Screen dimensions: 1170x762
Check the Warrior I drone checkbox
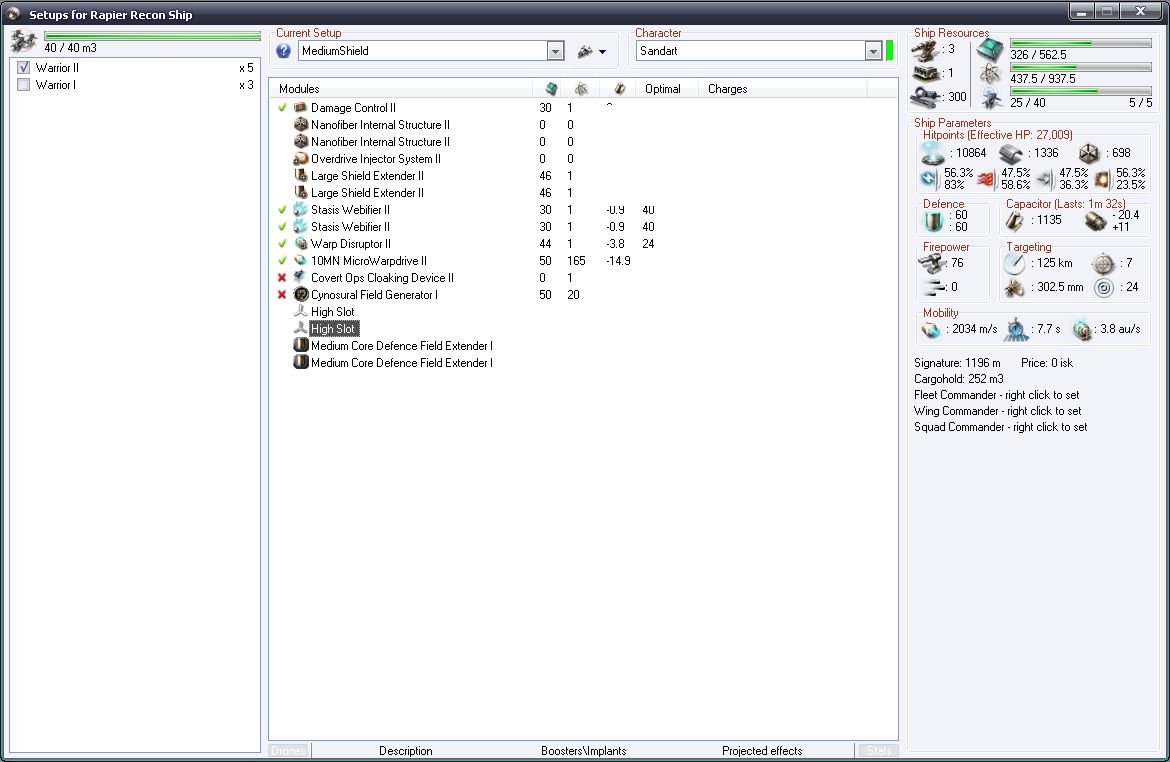click(x=24, y=85)
